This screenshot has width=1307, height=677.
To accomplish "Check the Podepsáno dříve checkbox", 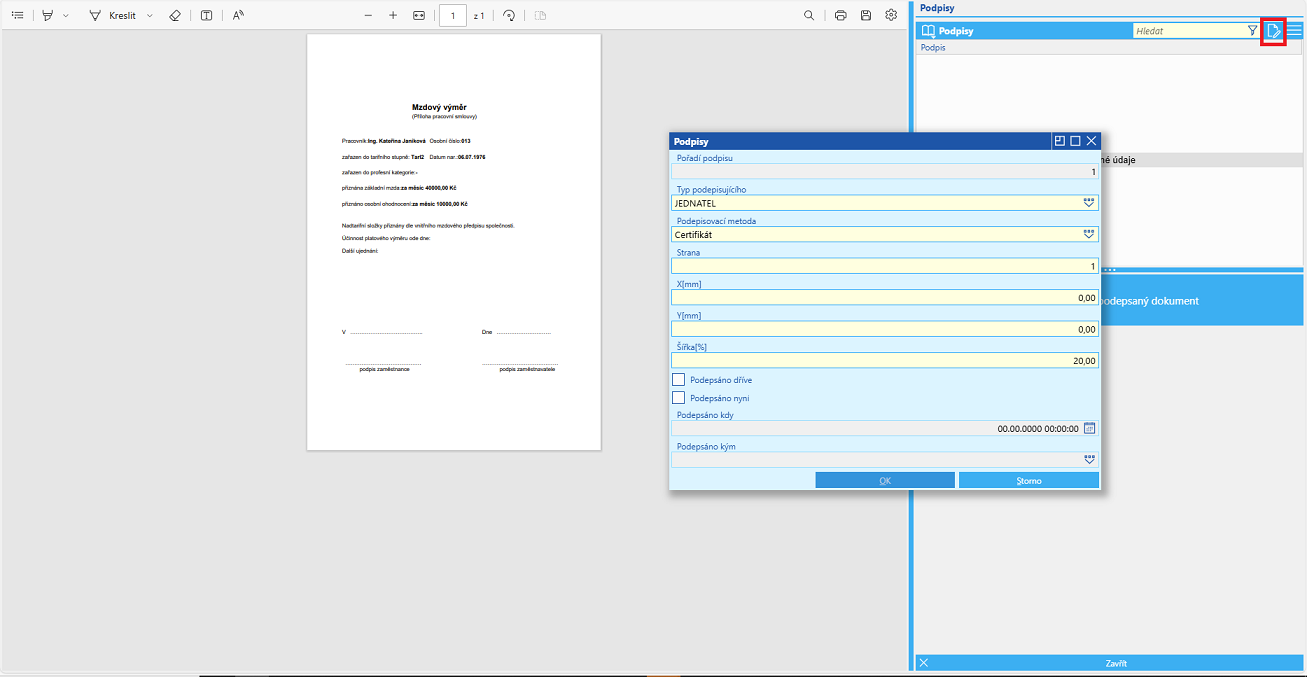I will (679, 380).
